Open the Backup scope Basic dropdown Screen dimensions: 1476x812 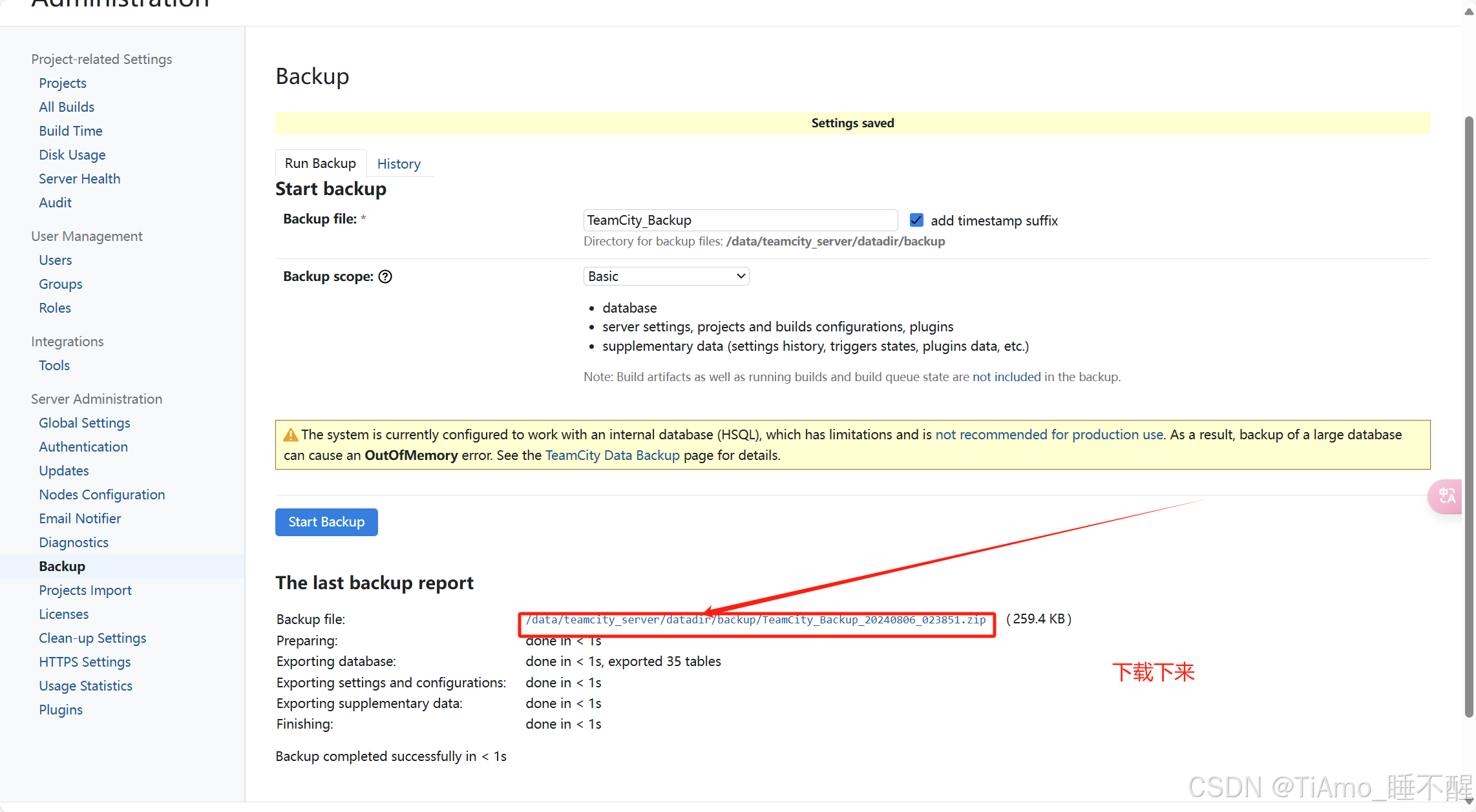pos(666,276)
